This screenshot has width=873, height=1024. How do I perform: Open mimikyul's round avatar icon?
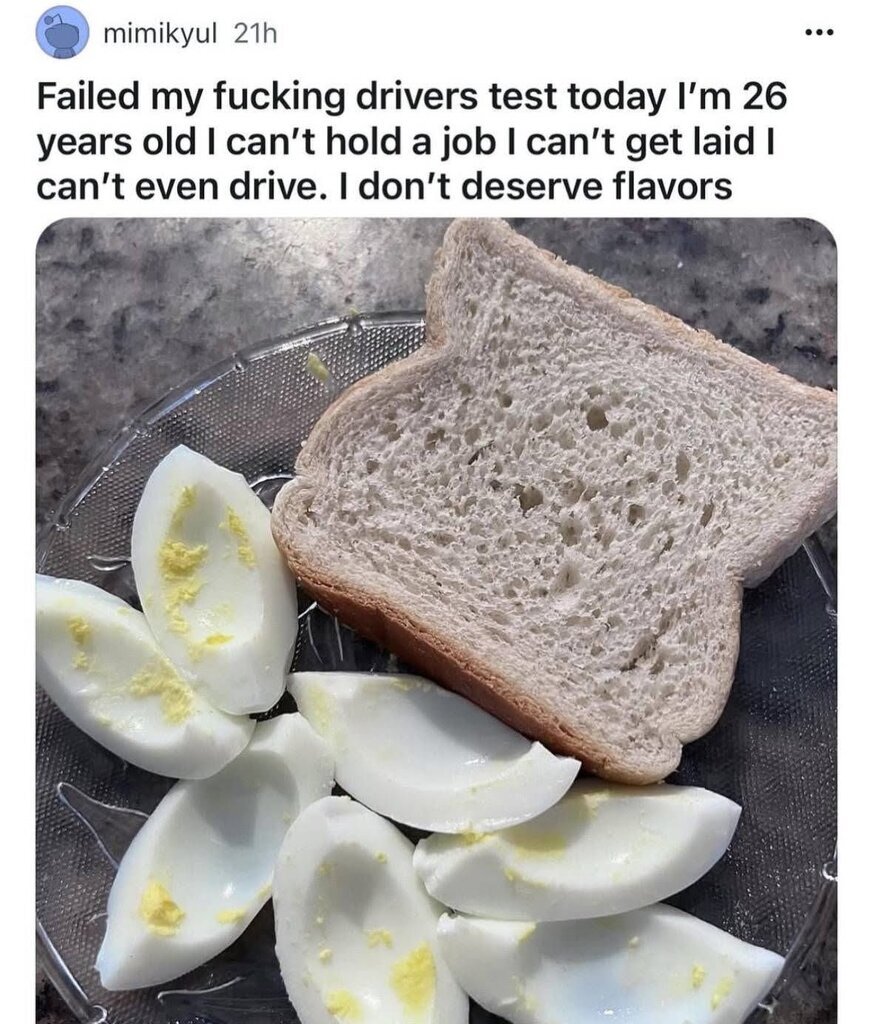pos(62,33)
